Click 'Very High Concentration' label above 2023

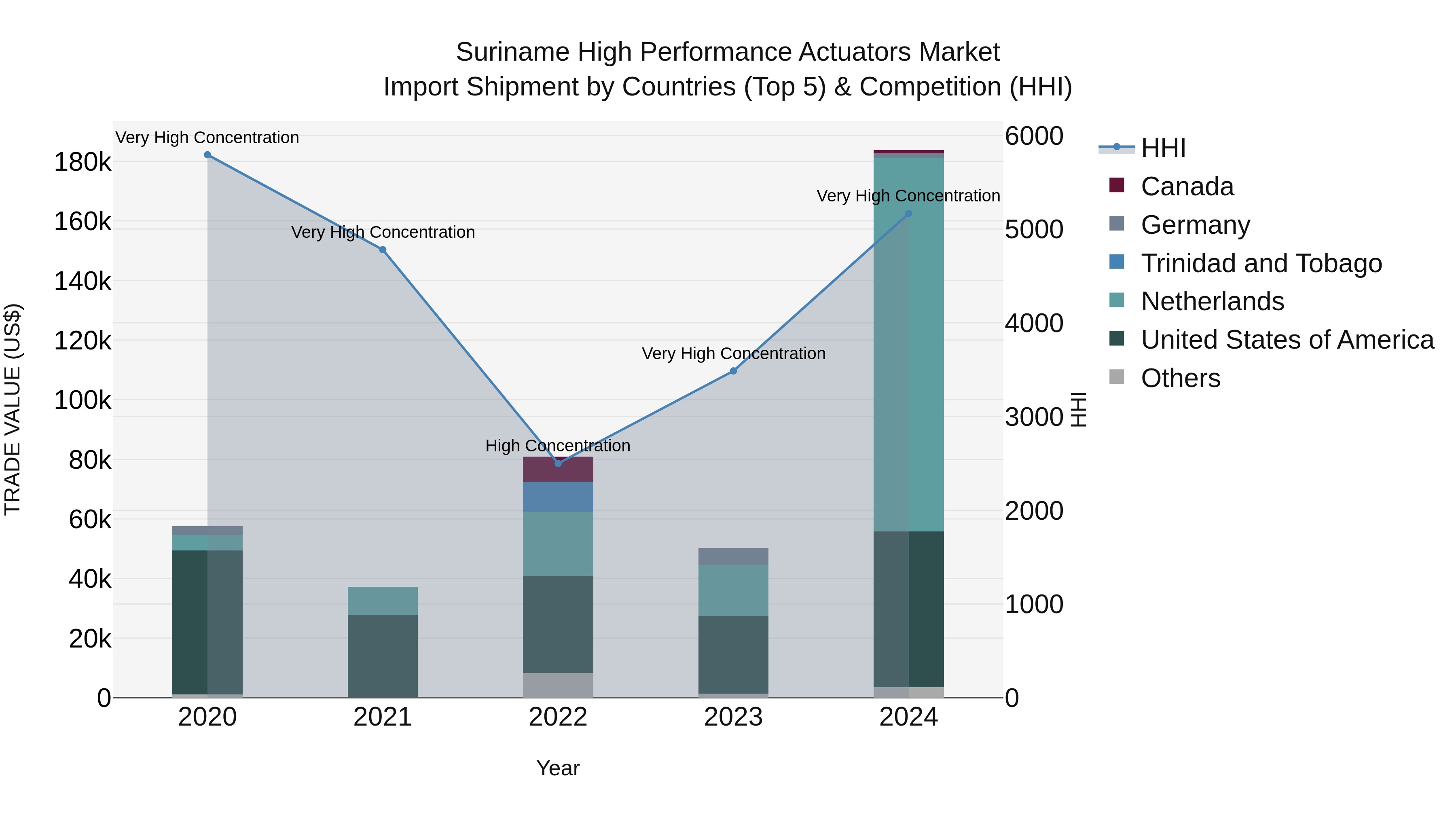pyautogui.click(x=734, y=354)
